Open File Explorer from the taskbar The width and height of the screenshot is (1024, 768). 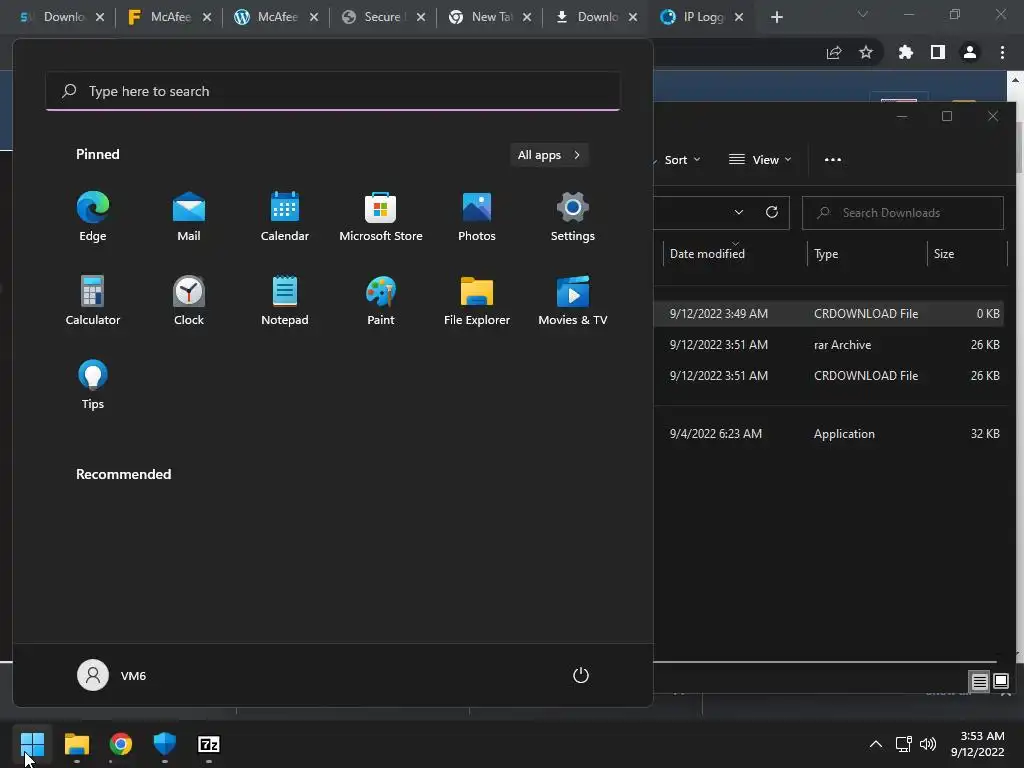coord(76,744)
